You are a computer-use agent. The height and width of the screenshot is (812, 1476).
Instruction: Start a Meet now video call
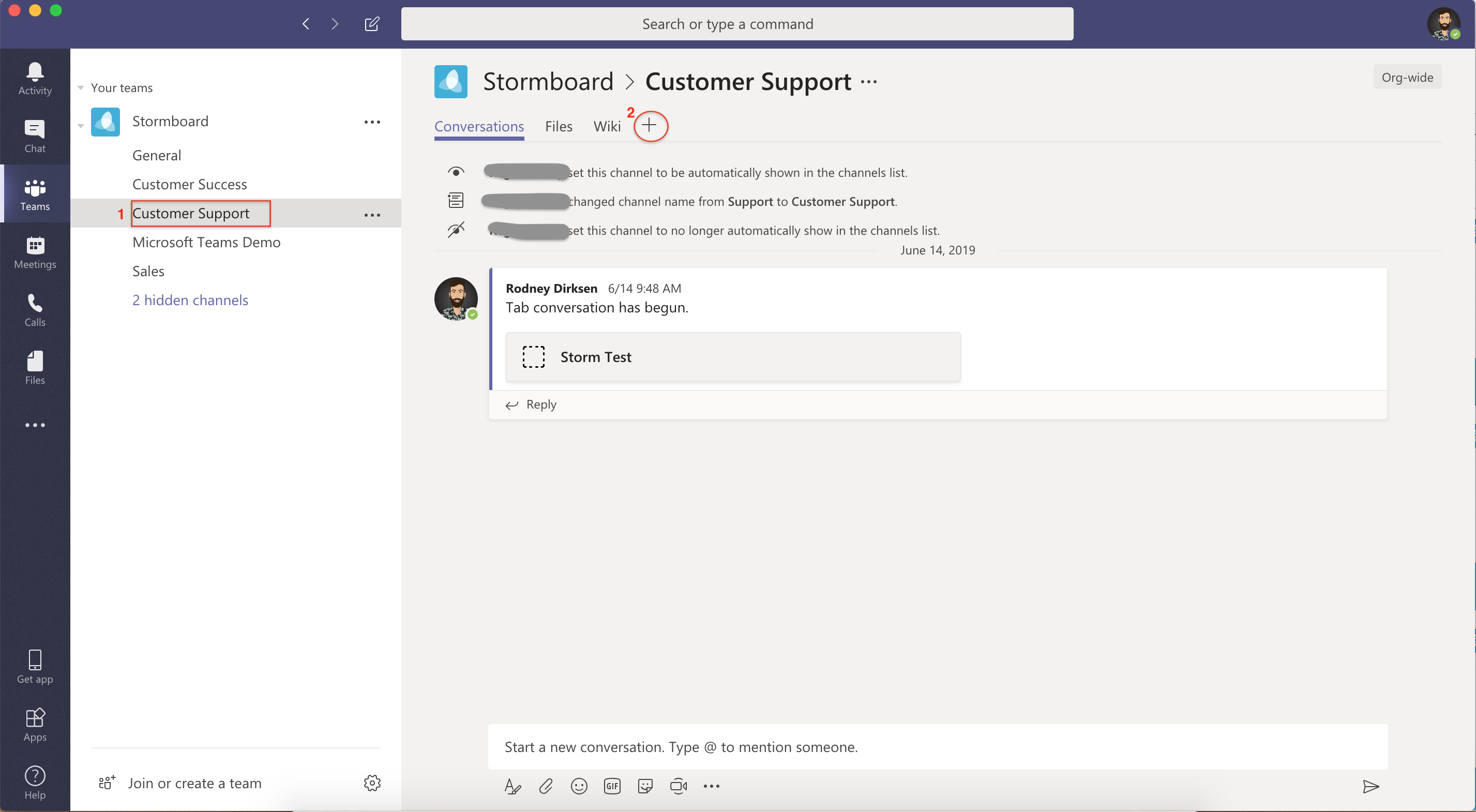[679, 786]
